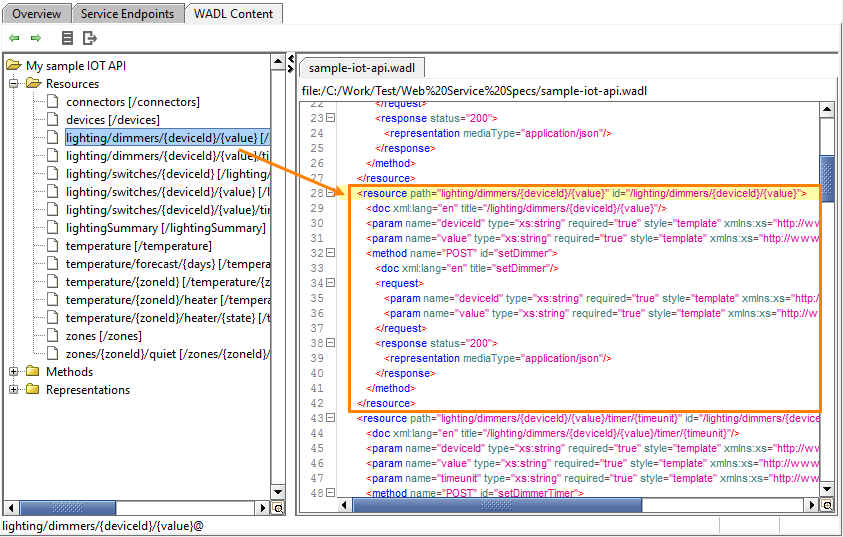Select temperature [/temperature] resource
The image size is (843, 537).
[x=139, y=246]
